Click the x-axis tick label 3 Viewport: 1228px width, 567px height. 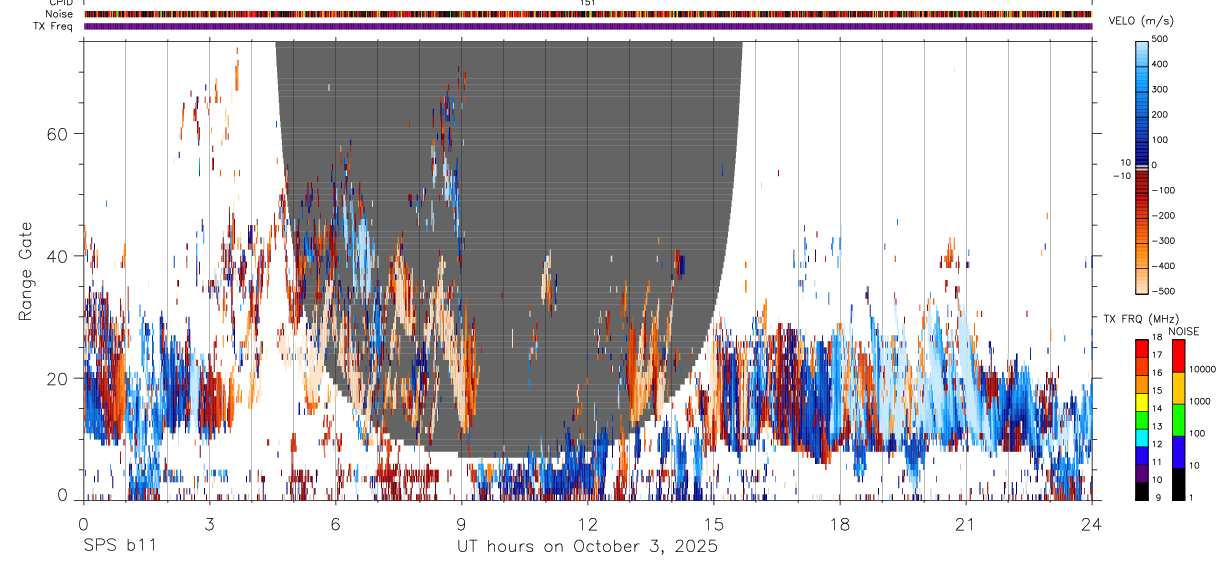(209, 524)
